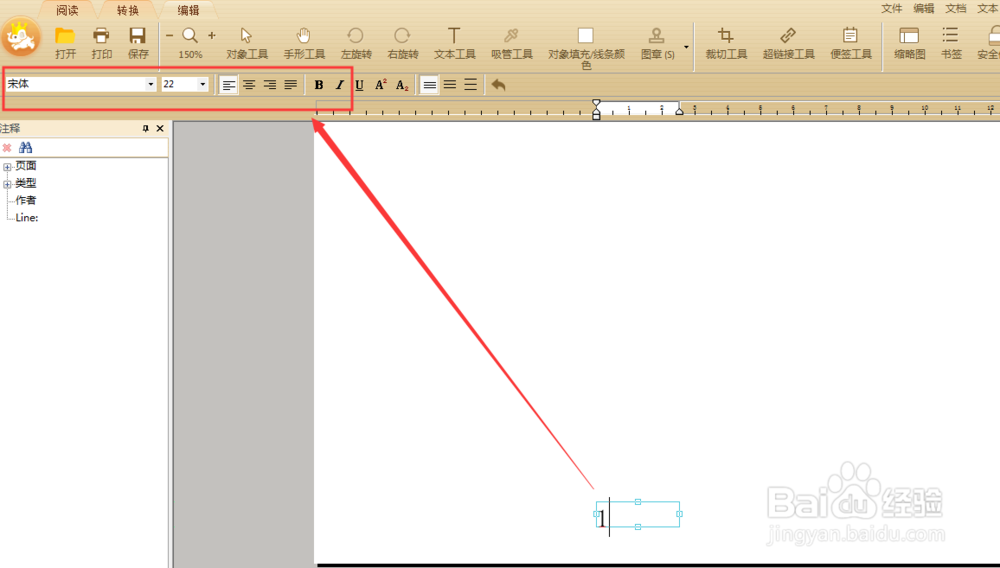The height and width of the screenshot is (568, 1000).
Task: Click the magnifier zoom icon
Action: (190, 36)
